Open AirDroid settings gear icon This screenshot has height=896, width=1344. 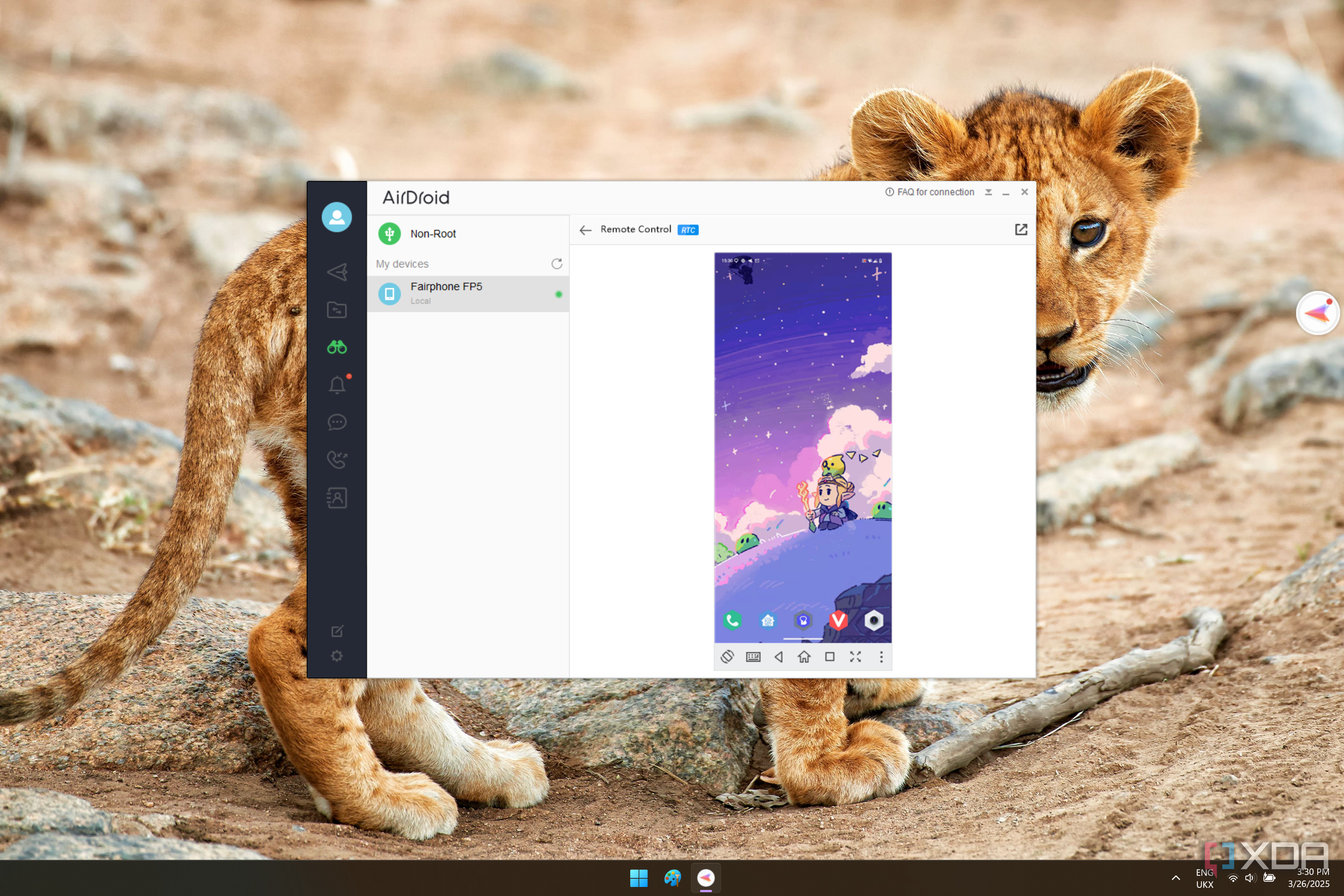click(x=336, y=656)
